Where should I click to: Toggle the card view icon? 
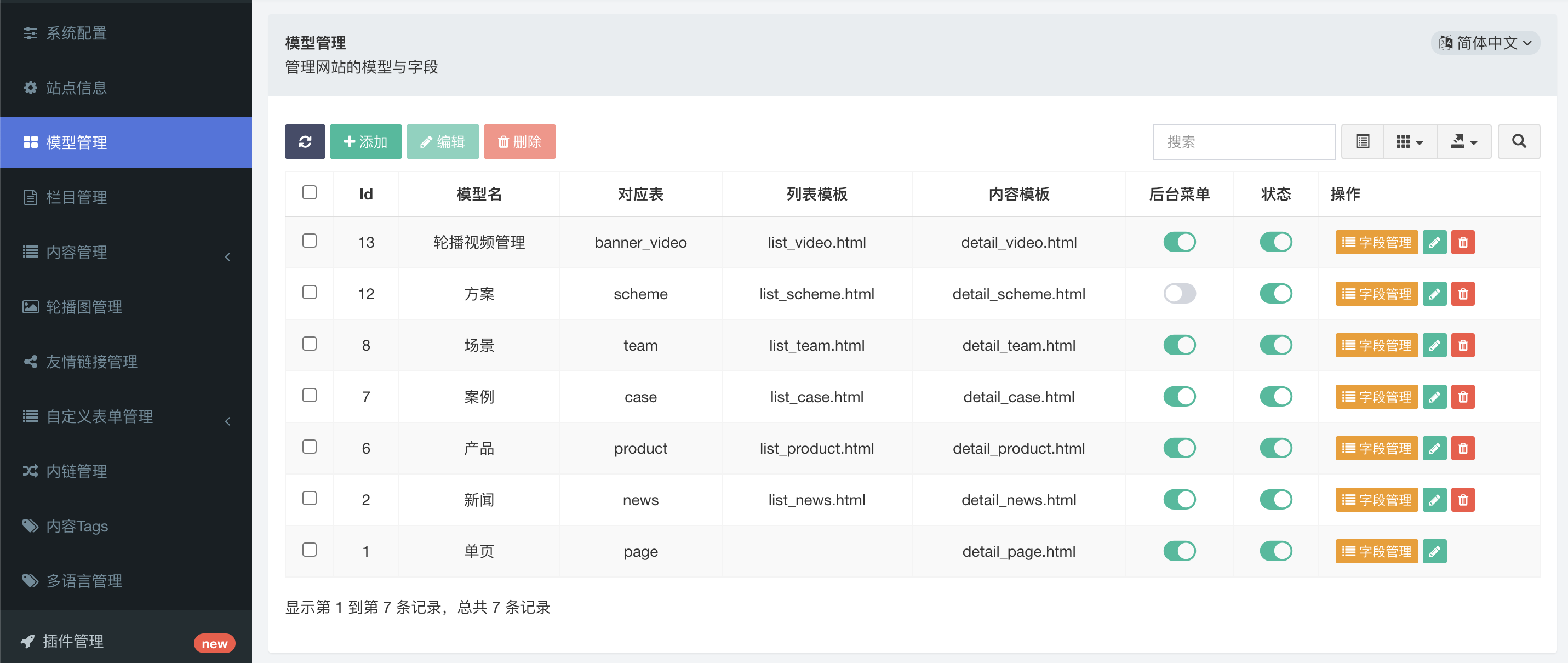(x=1362, y=142)
